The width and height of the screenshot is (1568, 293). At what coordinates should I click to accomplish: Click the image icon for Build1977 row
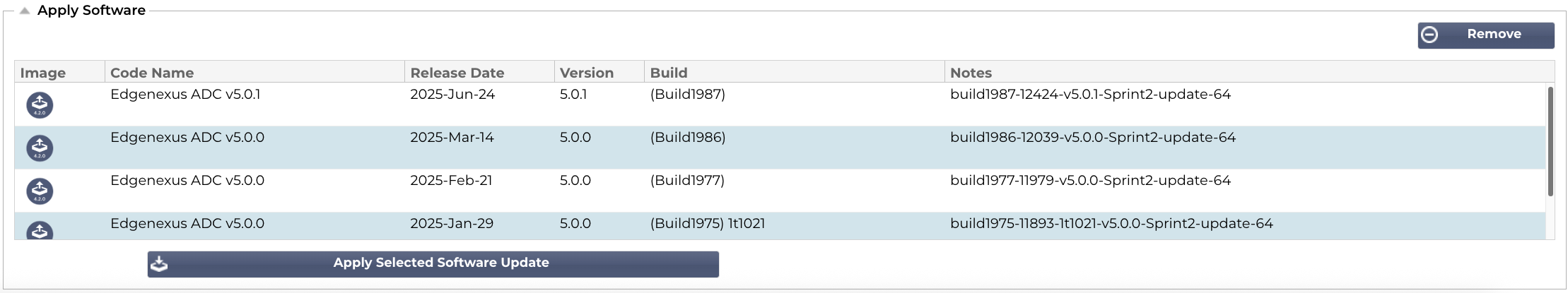(x=40, y=191)
